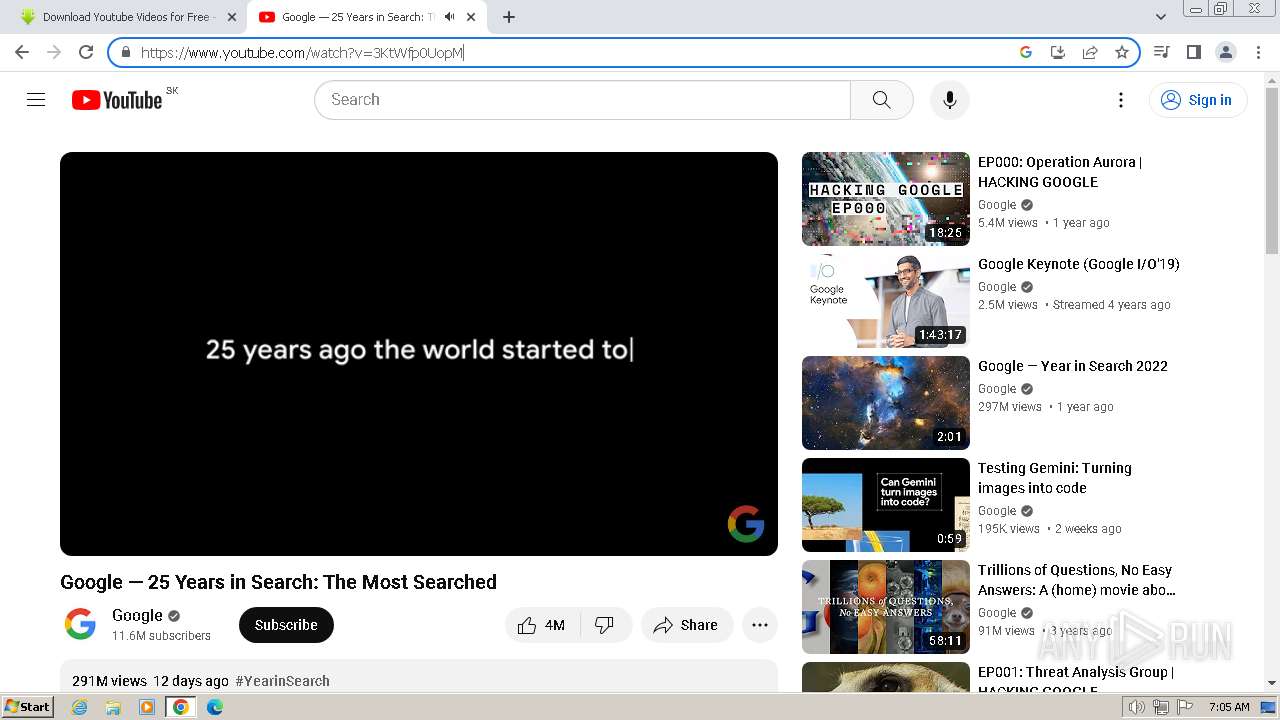Open more actions menu below video

(760, 625)
